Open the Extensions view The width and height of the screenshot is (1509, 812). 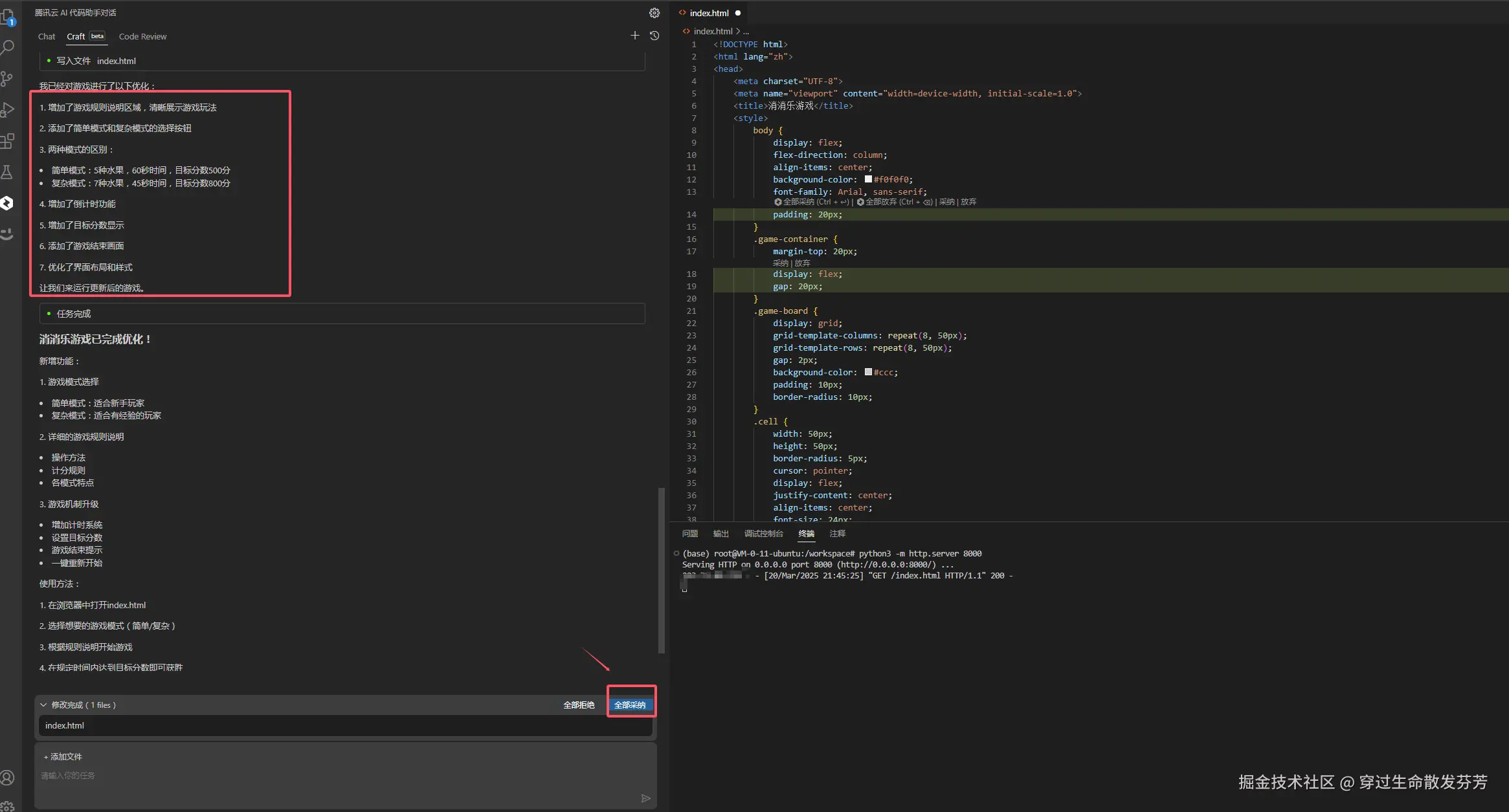pyautogui.click(x=7, y=141)
